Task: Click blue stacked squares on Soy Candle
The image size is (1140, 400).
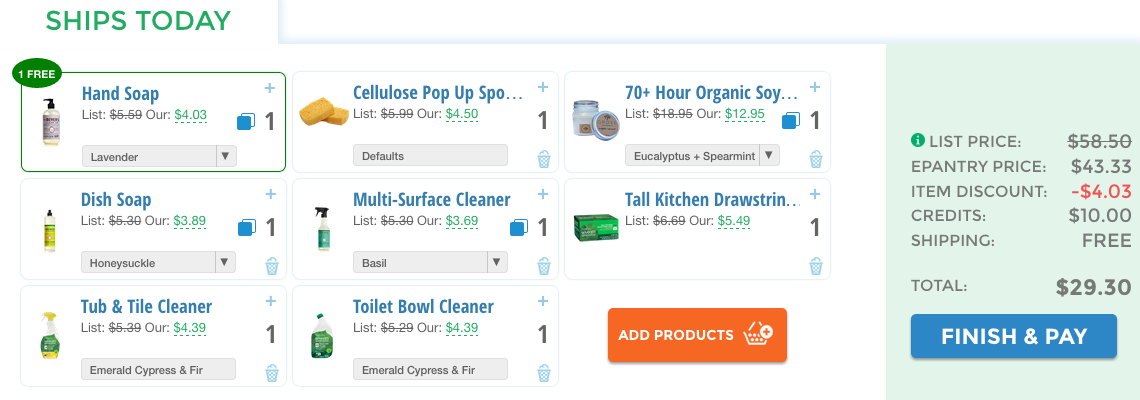Action: click(791, 121)
